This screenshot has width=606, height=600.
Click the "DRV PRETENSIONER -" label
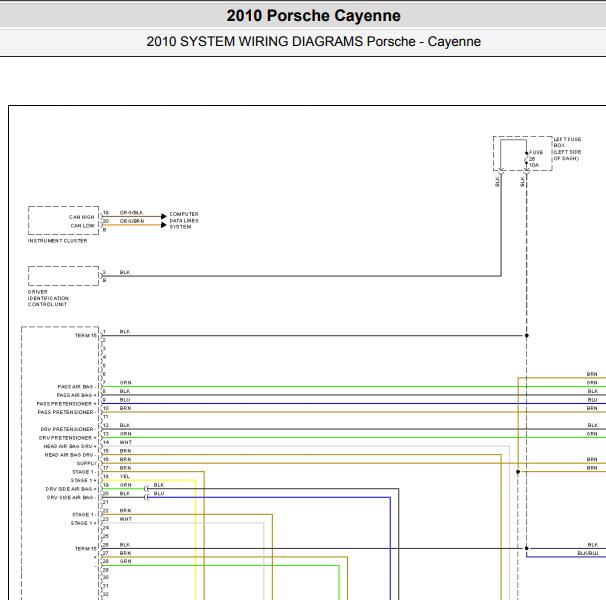(68, 430)
